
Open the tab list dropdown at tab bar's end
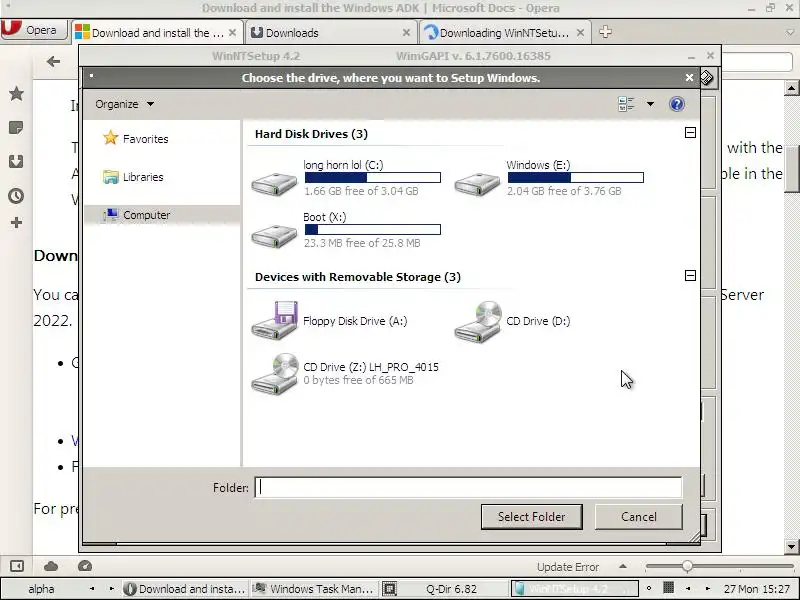click(x=790, y=33)
